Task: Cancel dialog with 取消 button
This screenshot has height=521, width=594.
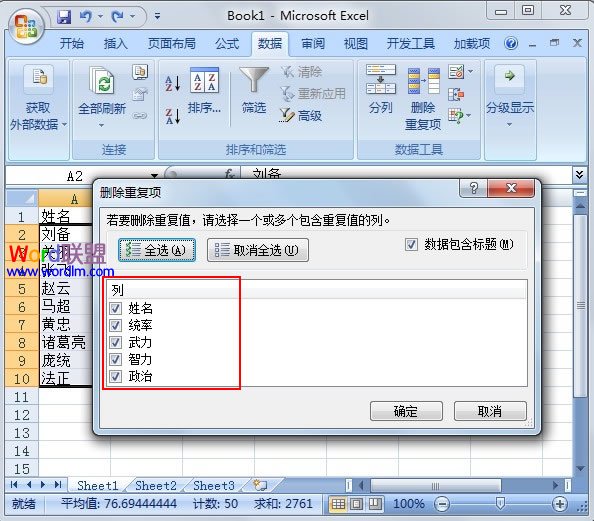Action: point(490,411)
